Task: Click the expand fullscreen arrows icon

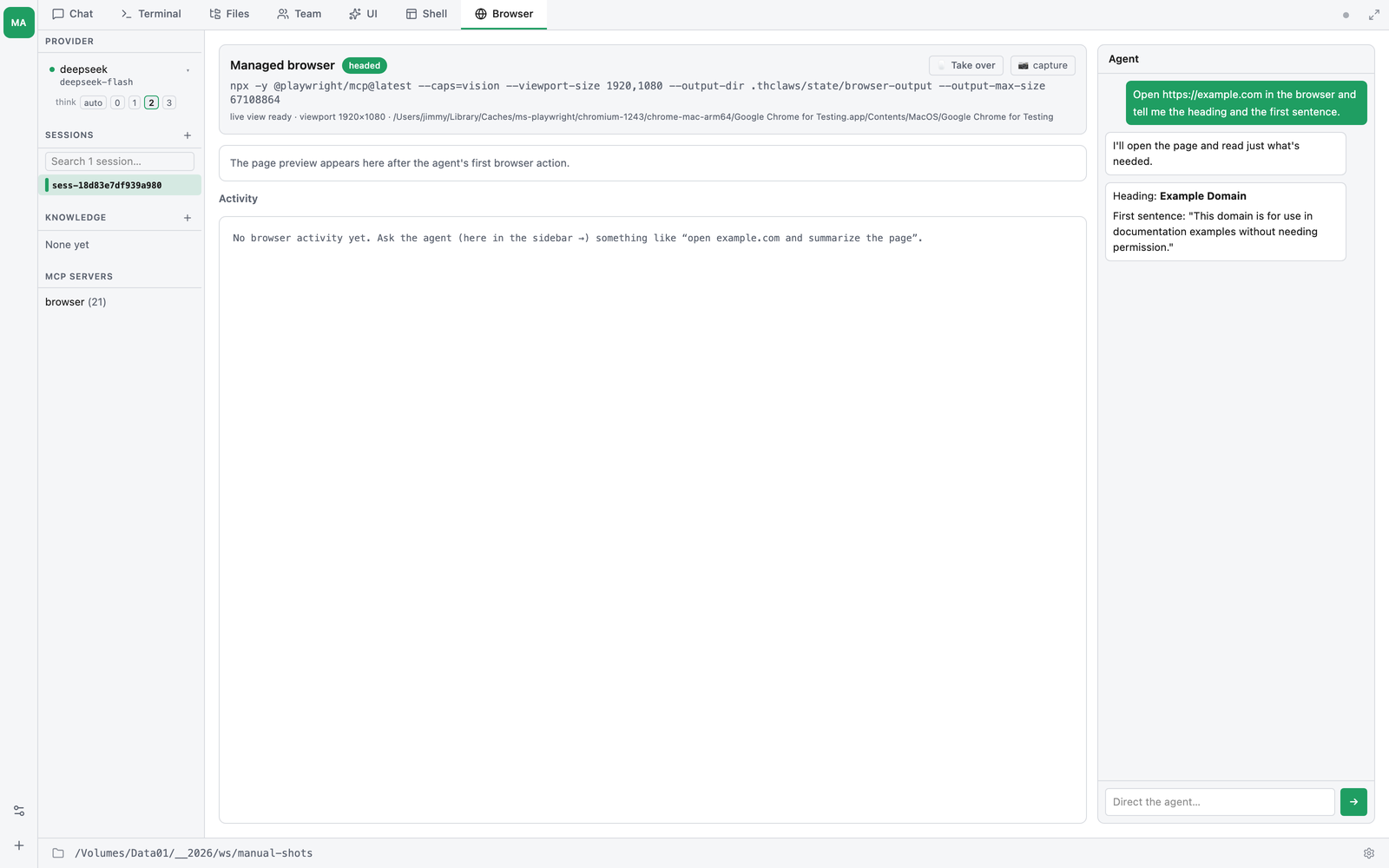Action: 1374,15
